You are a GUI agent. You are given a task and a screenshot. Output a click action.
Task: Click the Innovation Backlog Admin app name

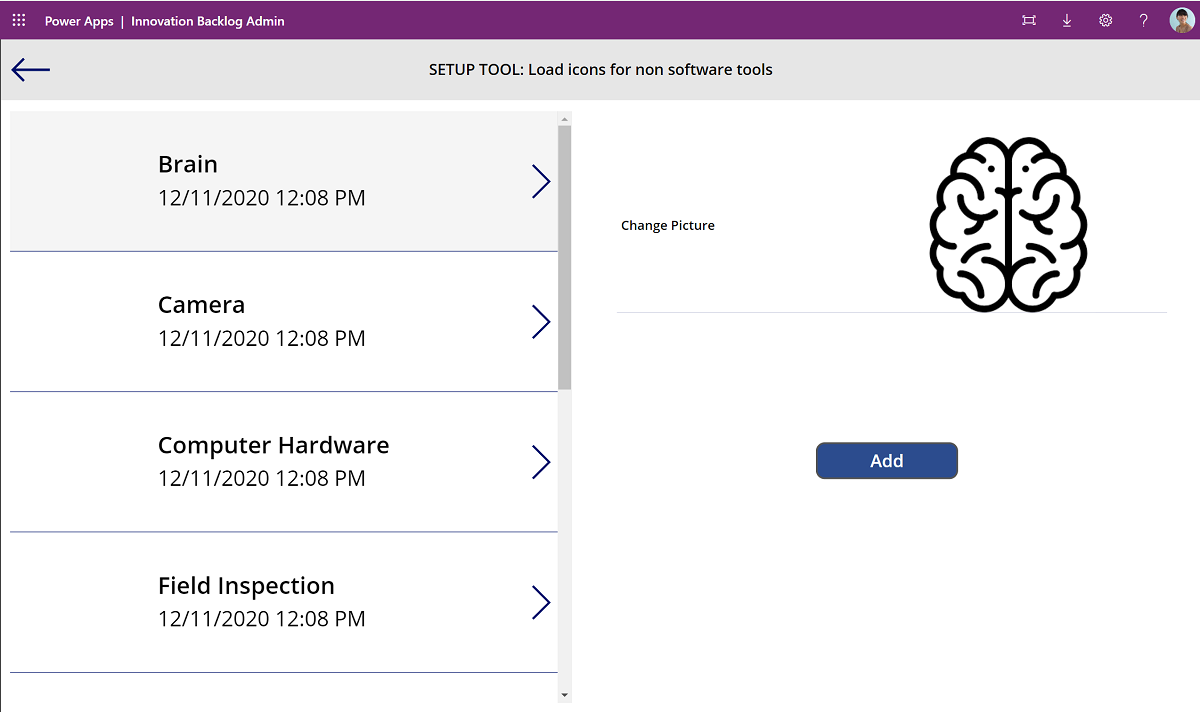(207, 20)
